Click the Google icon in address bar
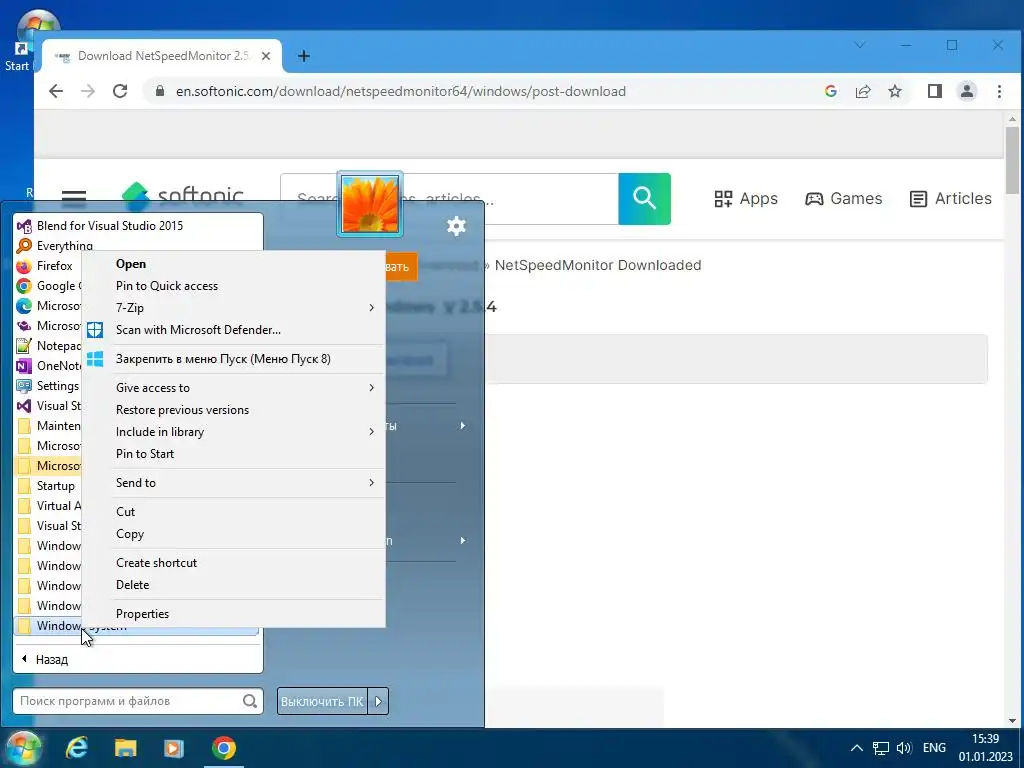1024x768 pixels. coord(831,91)
